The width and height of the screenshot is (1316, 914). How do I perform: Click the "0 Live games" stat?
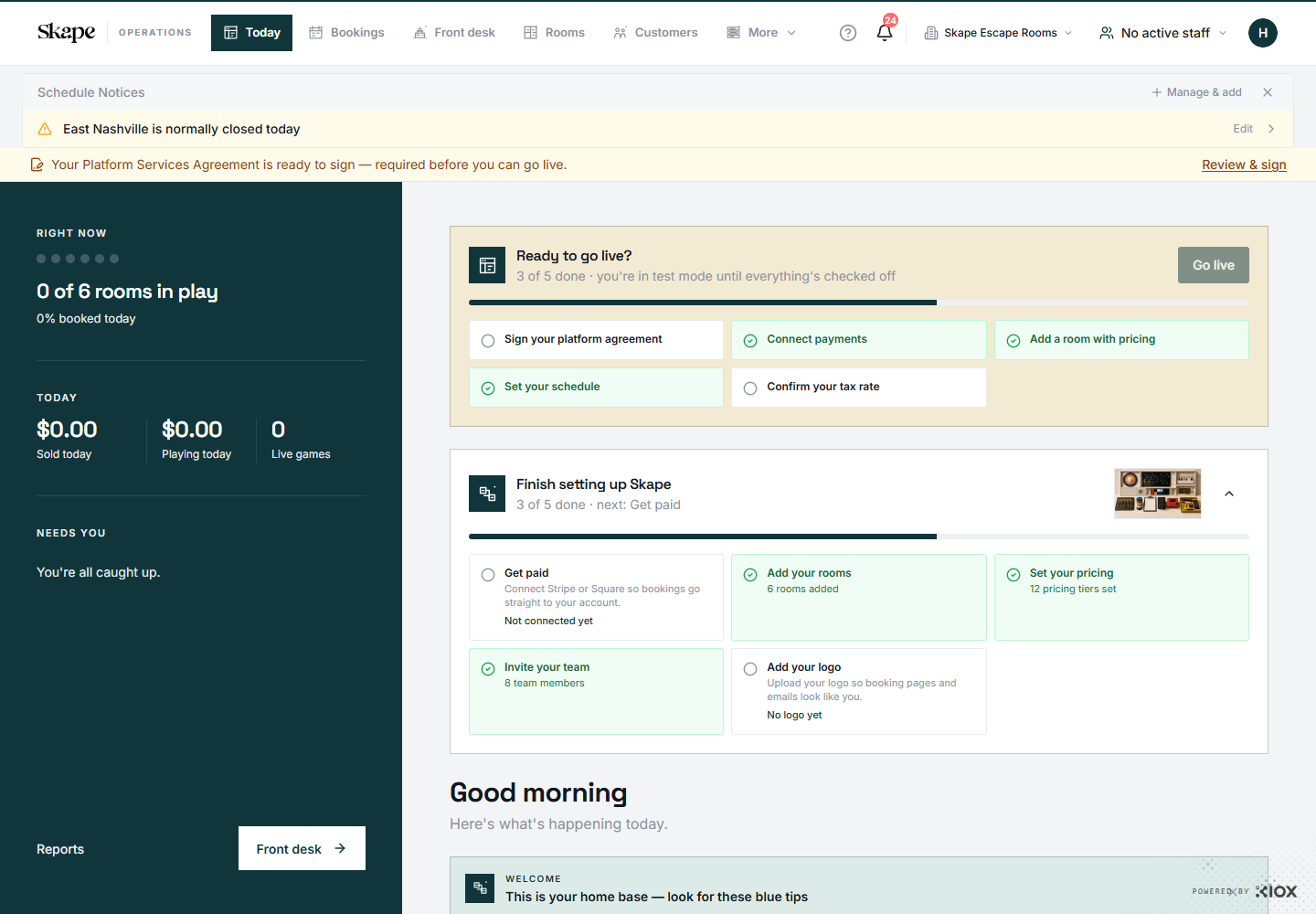click(x=301, y=439)
